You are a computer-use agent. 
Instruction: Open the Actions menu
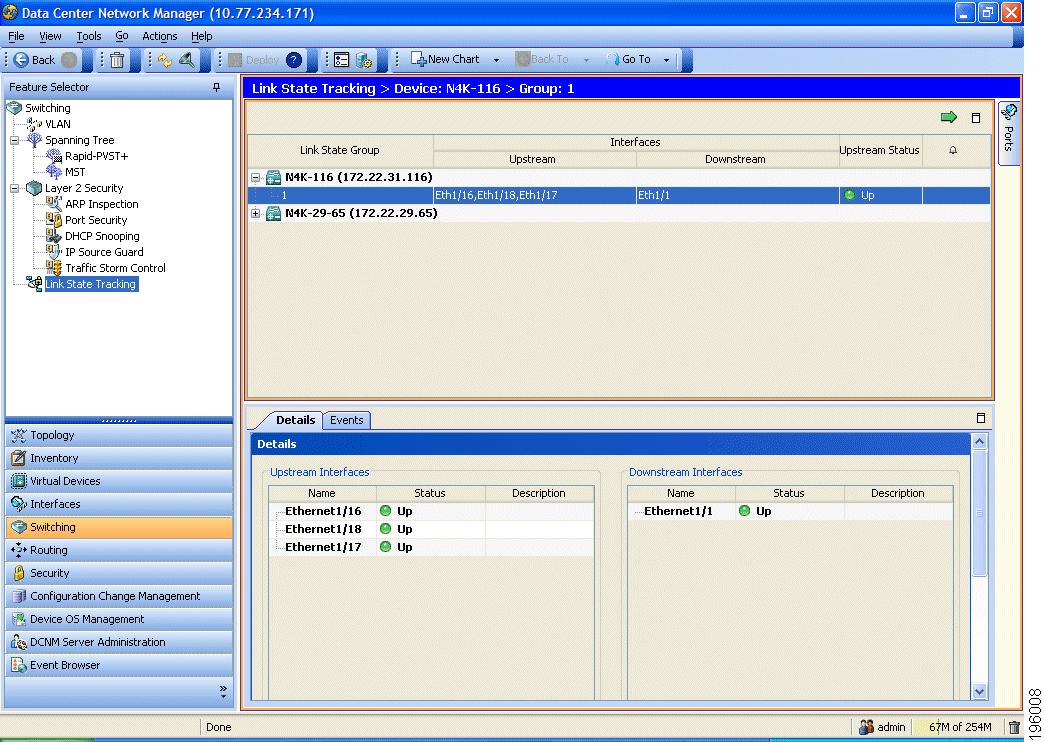(x=159, y=35)
